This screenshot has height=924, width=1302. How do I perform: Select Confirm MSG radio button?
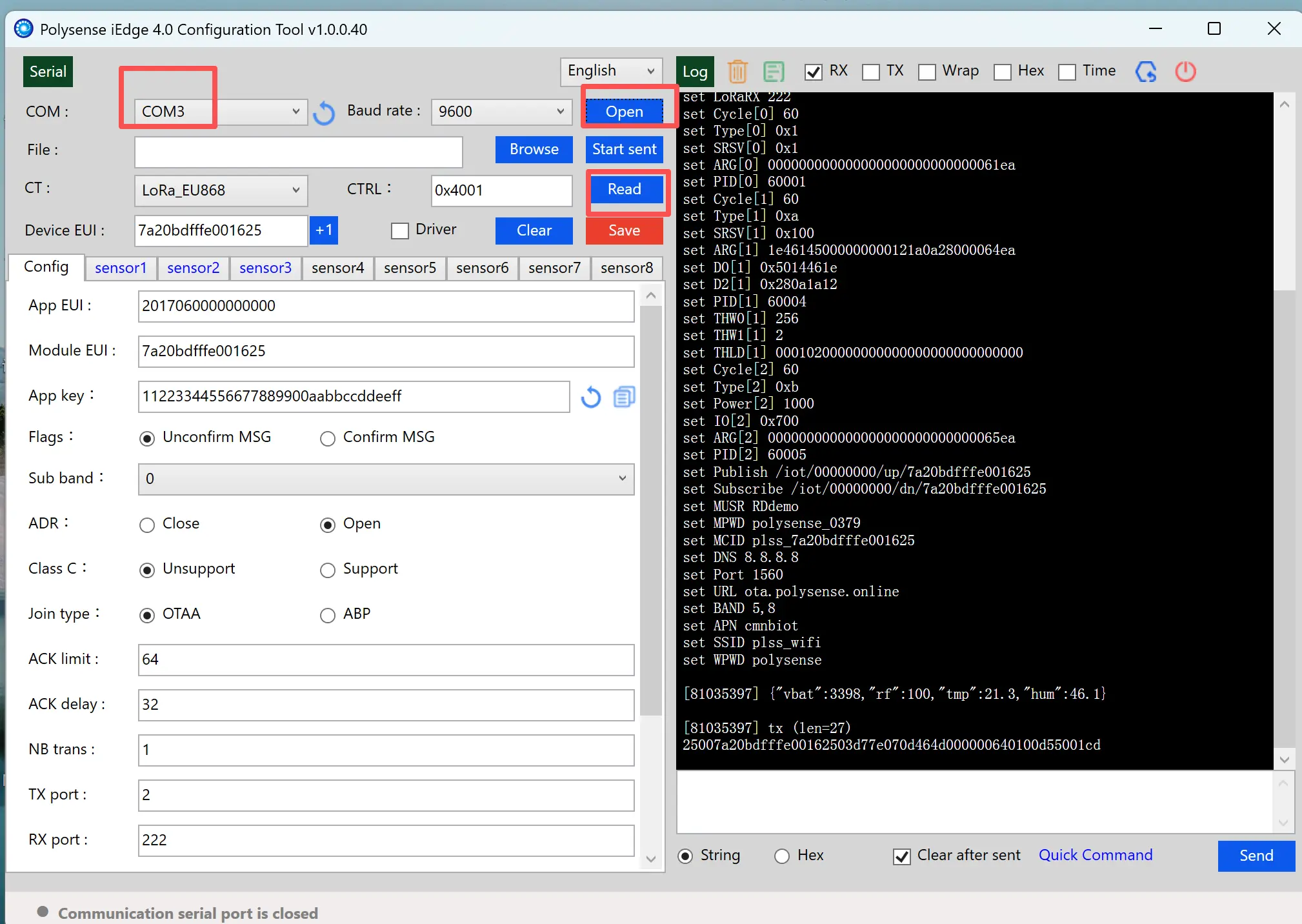pyautogui.click(x=328, y=439)
